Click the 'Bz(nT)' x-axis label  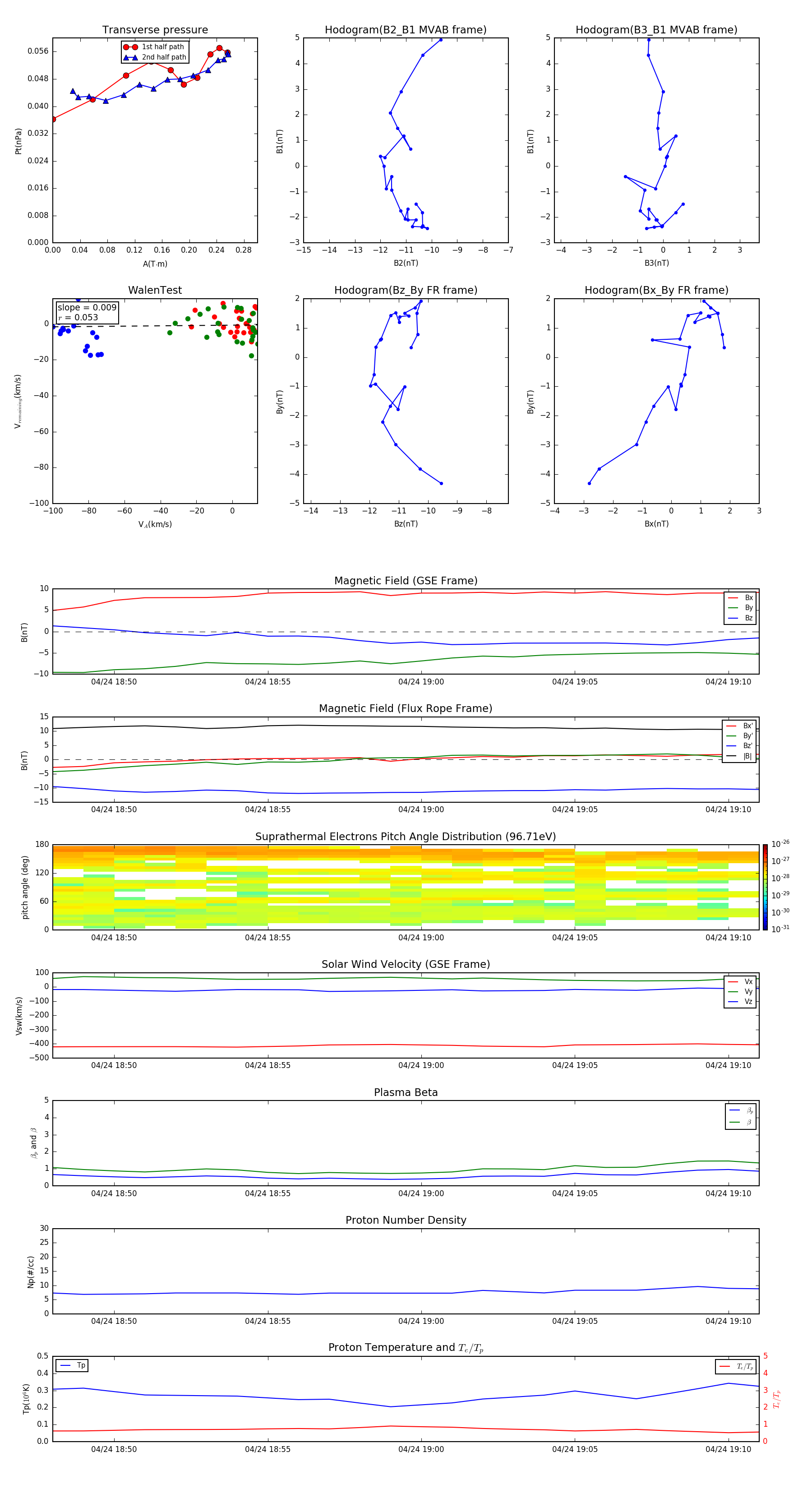(406, 524)
